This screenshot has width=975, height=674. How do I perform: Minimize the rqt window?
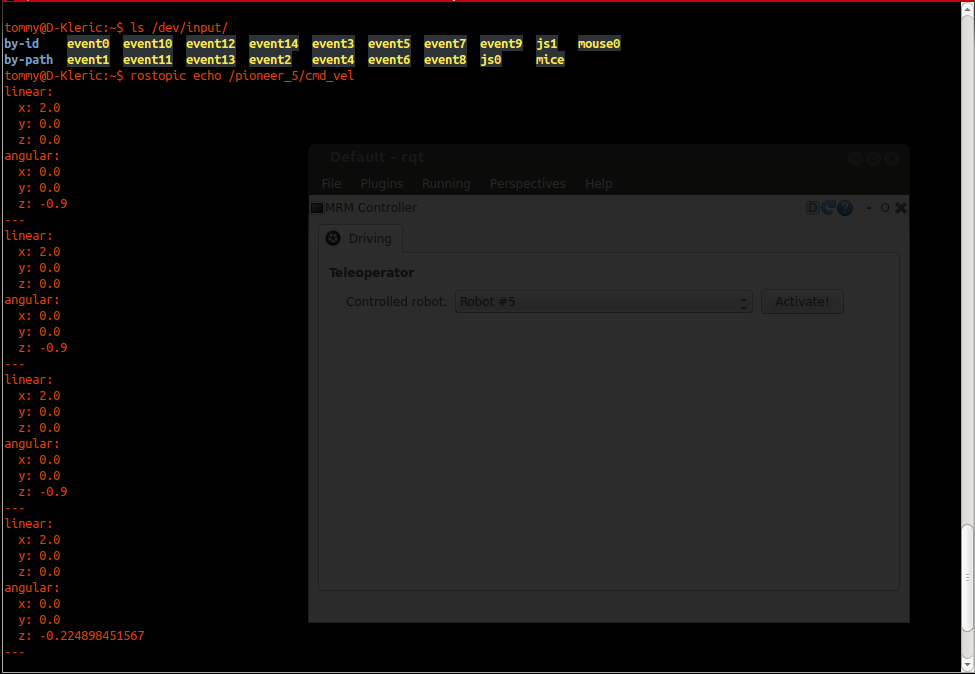coord(856,158)
